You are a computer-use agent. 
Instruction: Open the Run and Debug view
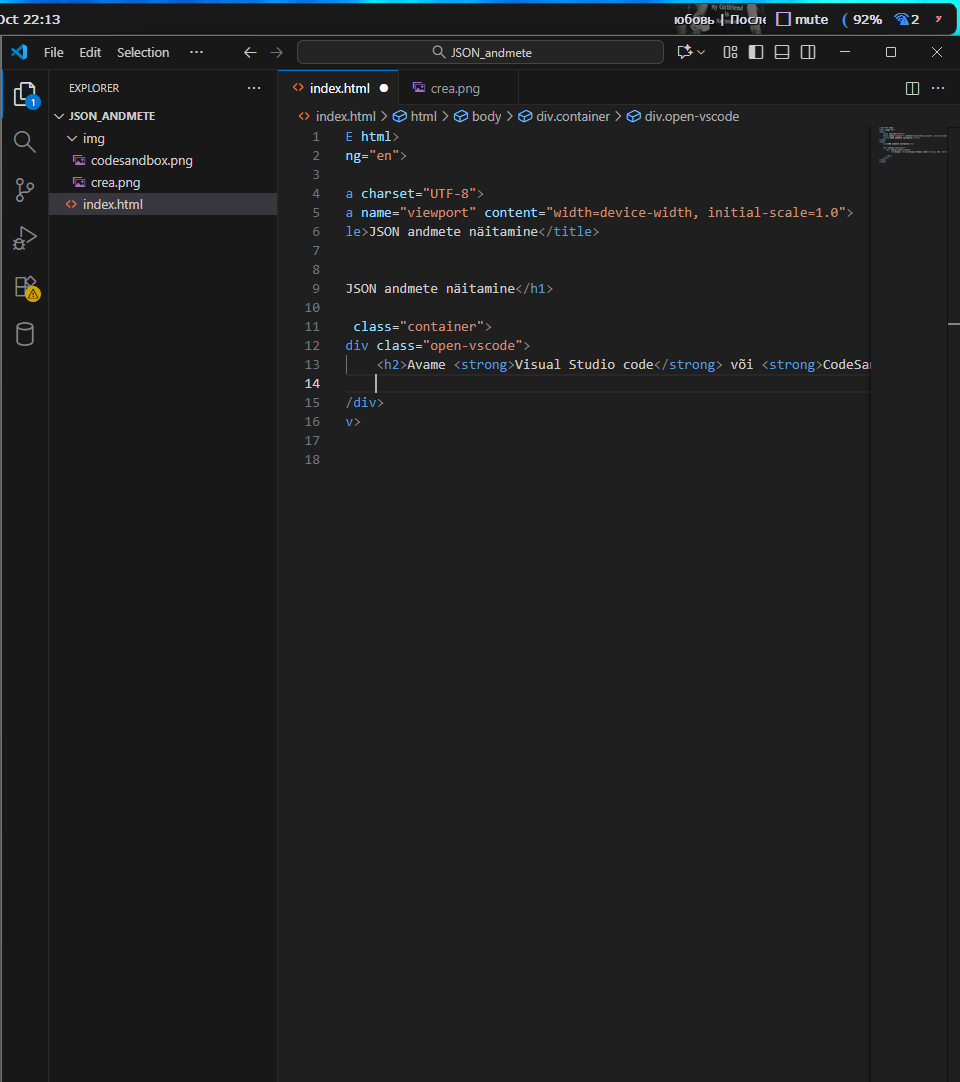(24, 238)
